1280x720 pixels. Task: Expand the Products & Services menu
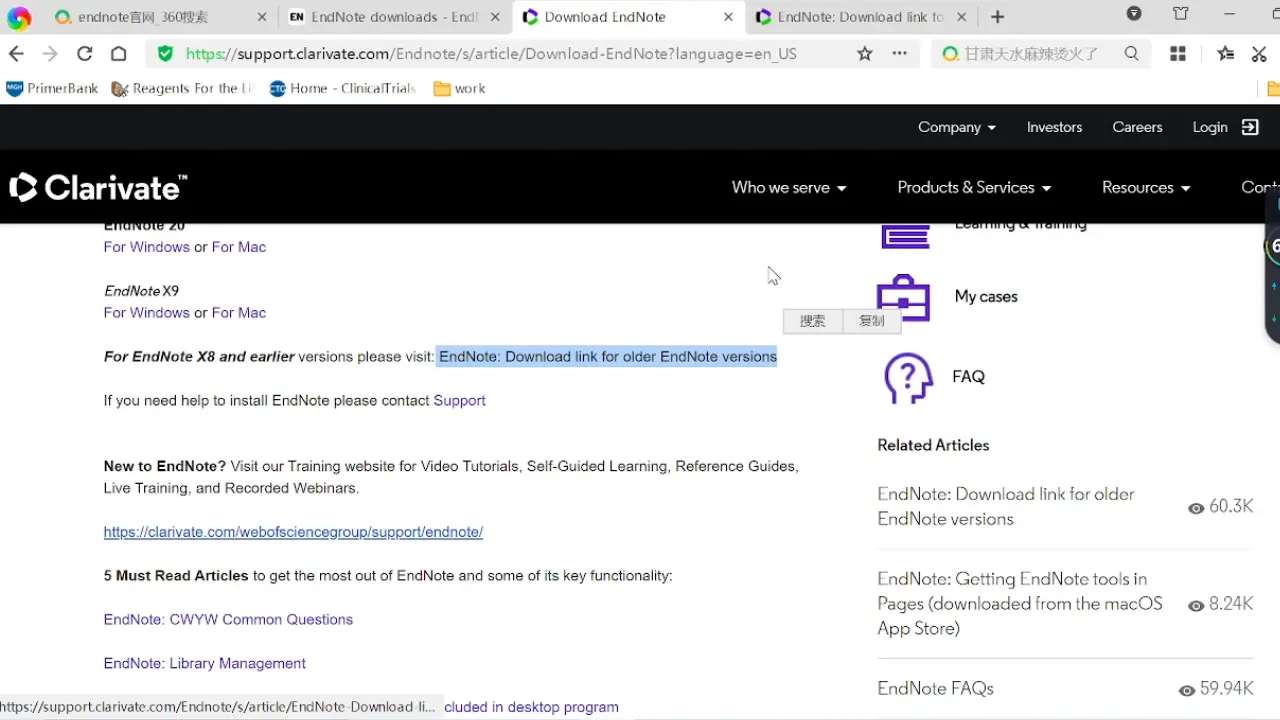click(x=975, y=187)
